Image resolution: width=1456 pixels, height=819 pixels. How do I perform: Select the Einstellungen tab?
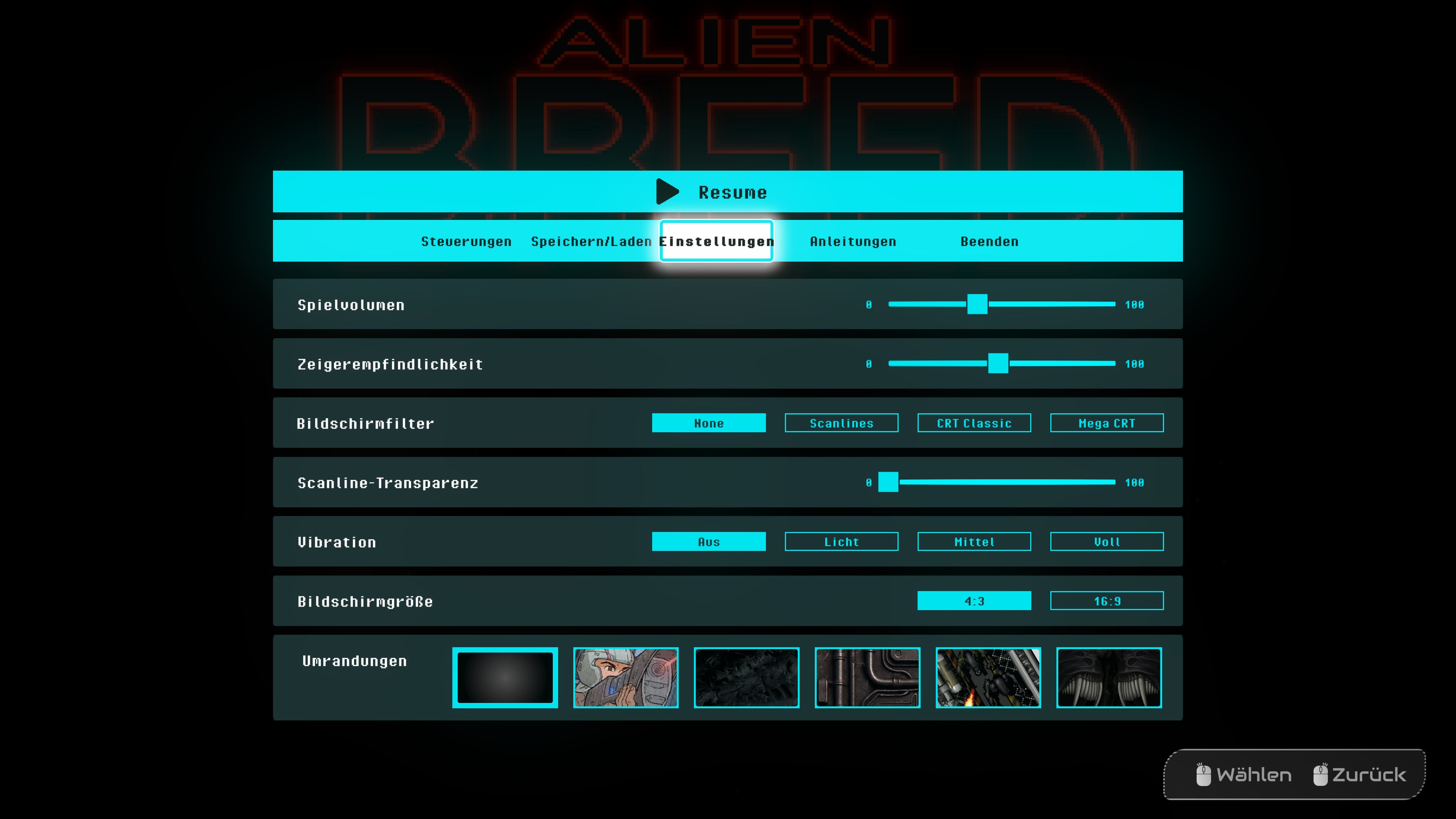coord(716,242)
